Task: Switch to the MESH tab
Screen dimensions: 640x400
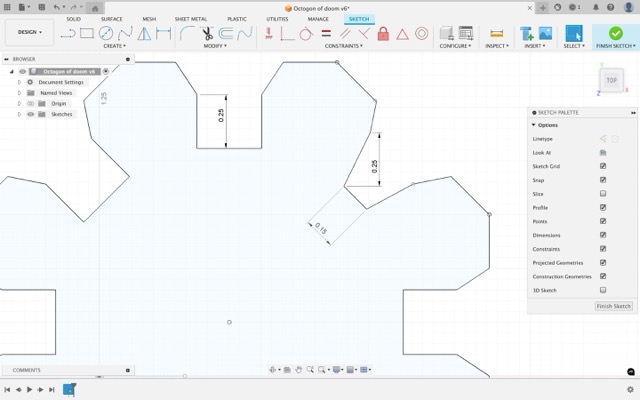Action: click(149, 19)
